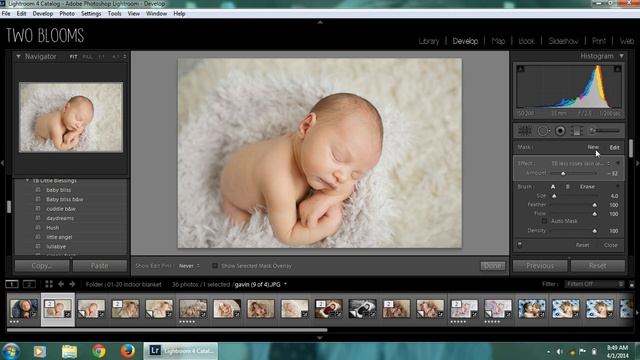Apply the little angel preset

[x=59, y=237]
